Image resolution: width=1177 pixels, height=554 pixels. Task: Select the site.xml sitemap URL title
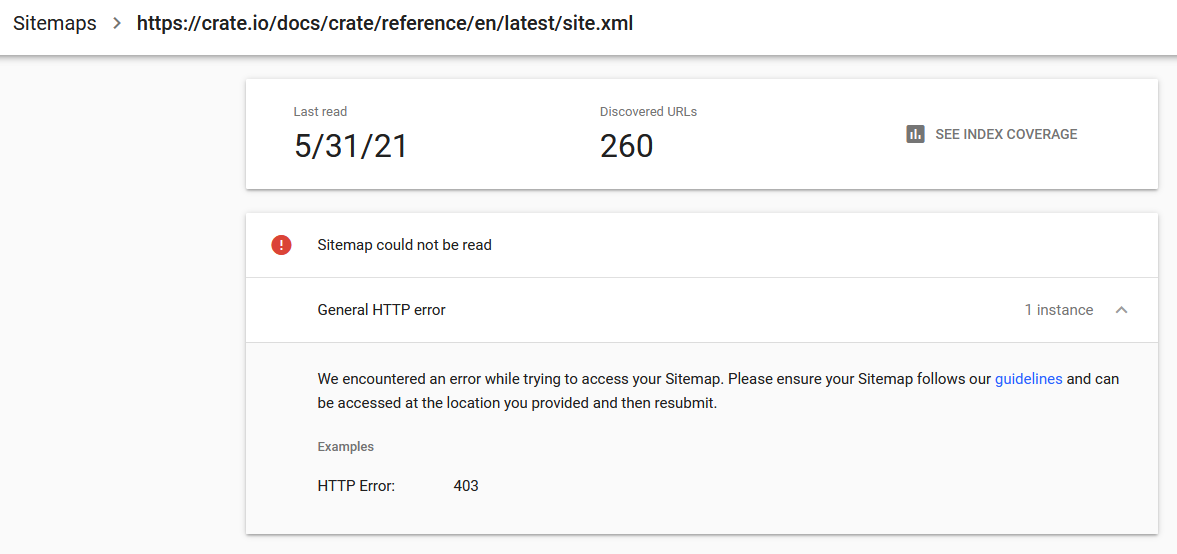click(384, 23)
